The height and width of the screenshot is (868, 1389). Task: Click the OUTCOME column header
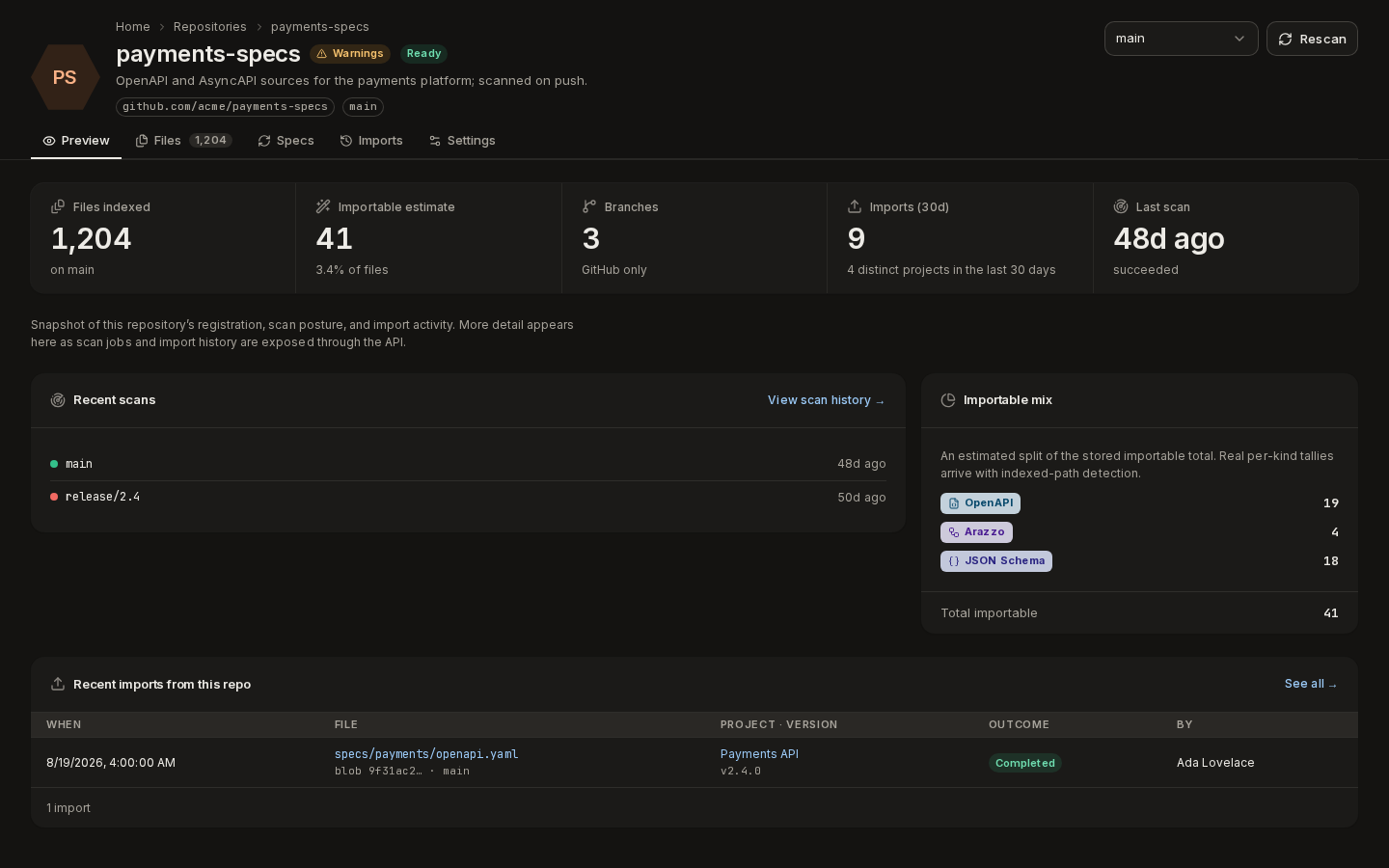pos(1019,724)
